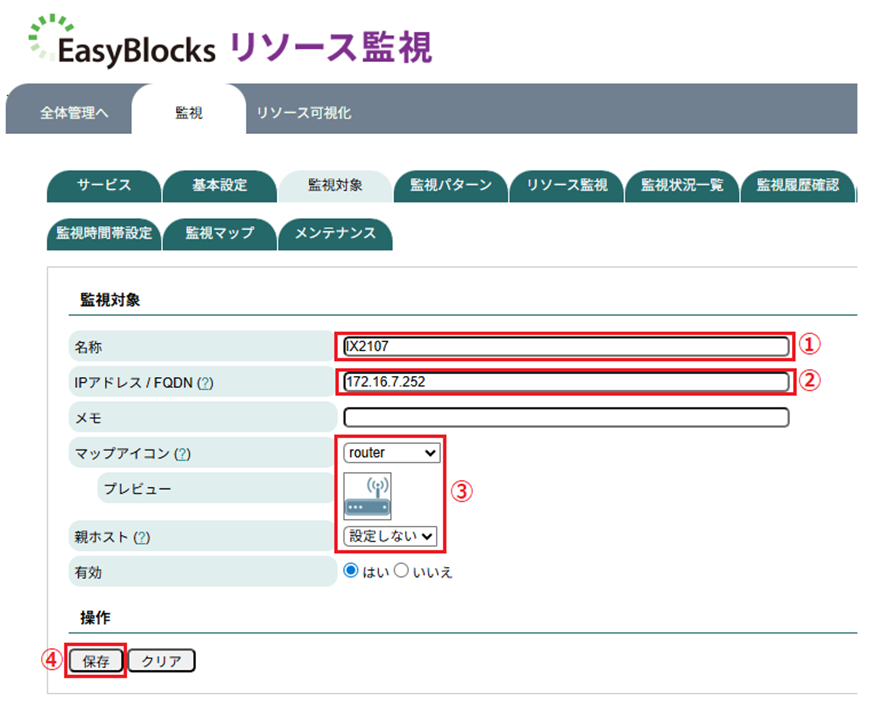The height and width of the screenshot is (701, 886).
Task: Open the サービス tab
Action: point(104,186)
